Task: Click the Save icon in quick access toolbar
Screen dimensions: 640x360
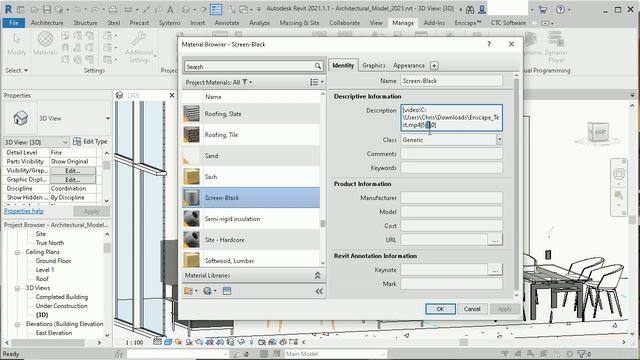Action: pyautogui.click(x=47, y=9)
